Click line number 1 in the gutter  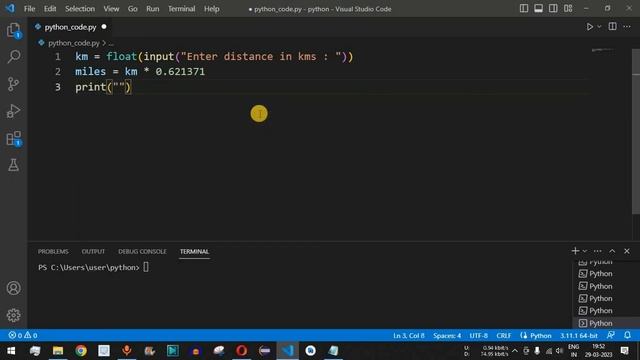click(x=58, y=57)
